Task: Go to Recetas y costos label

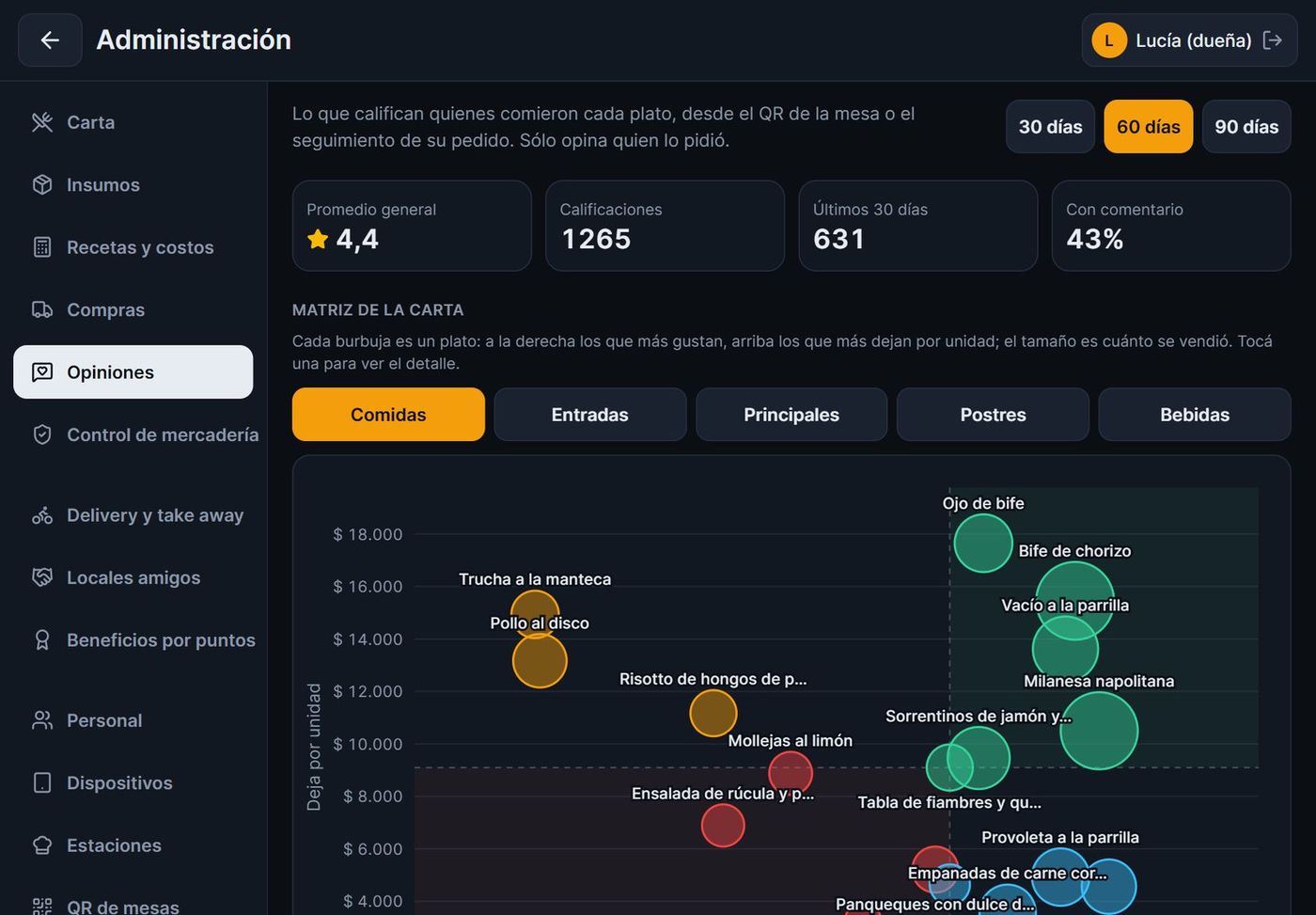Action: (140, 247)
